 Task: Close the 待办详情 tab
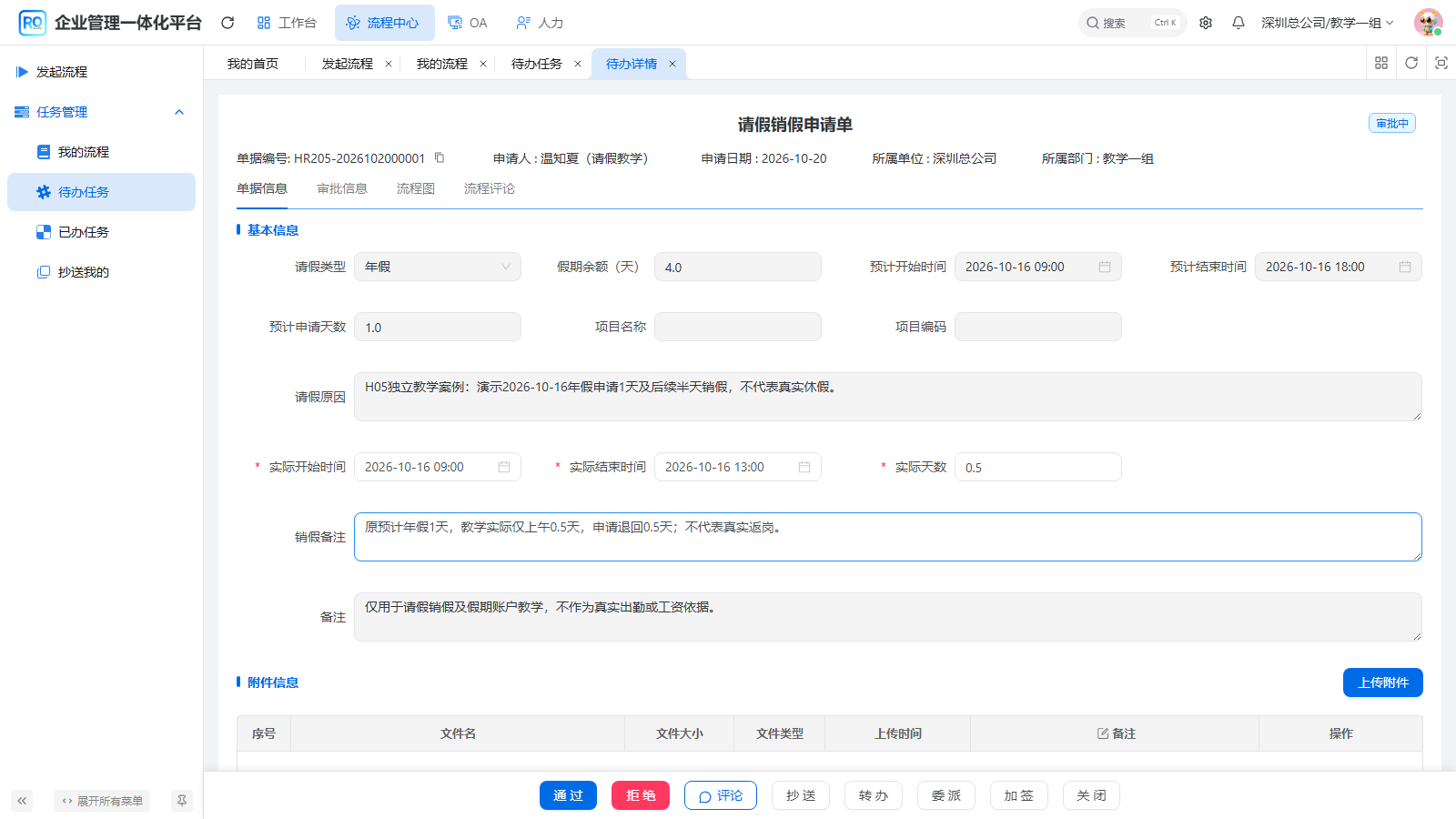[672, 64]
